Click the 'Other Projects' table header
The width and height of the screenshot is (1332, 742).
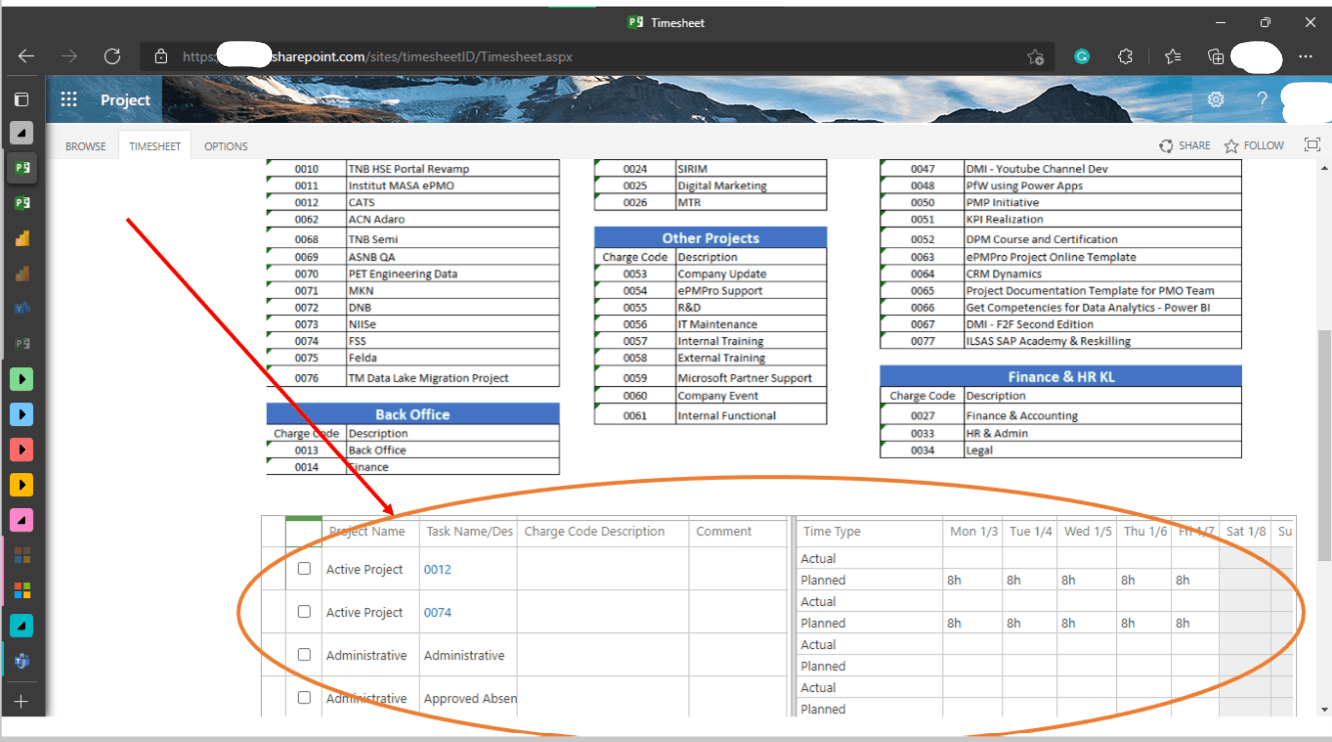pos(710,238)
